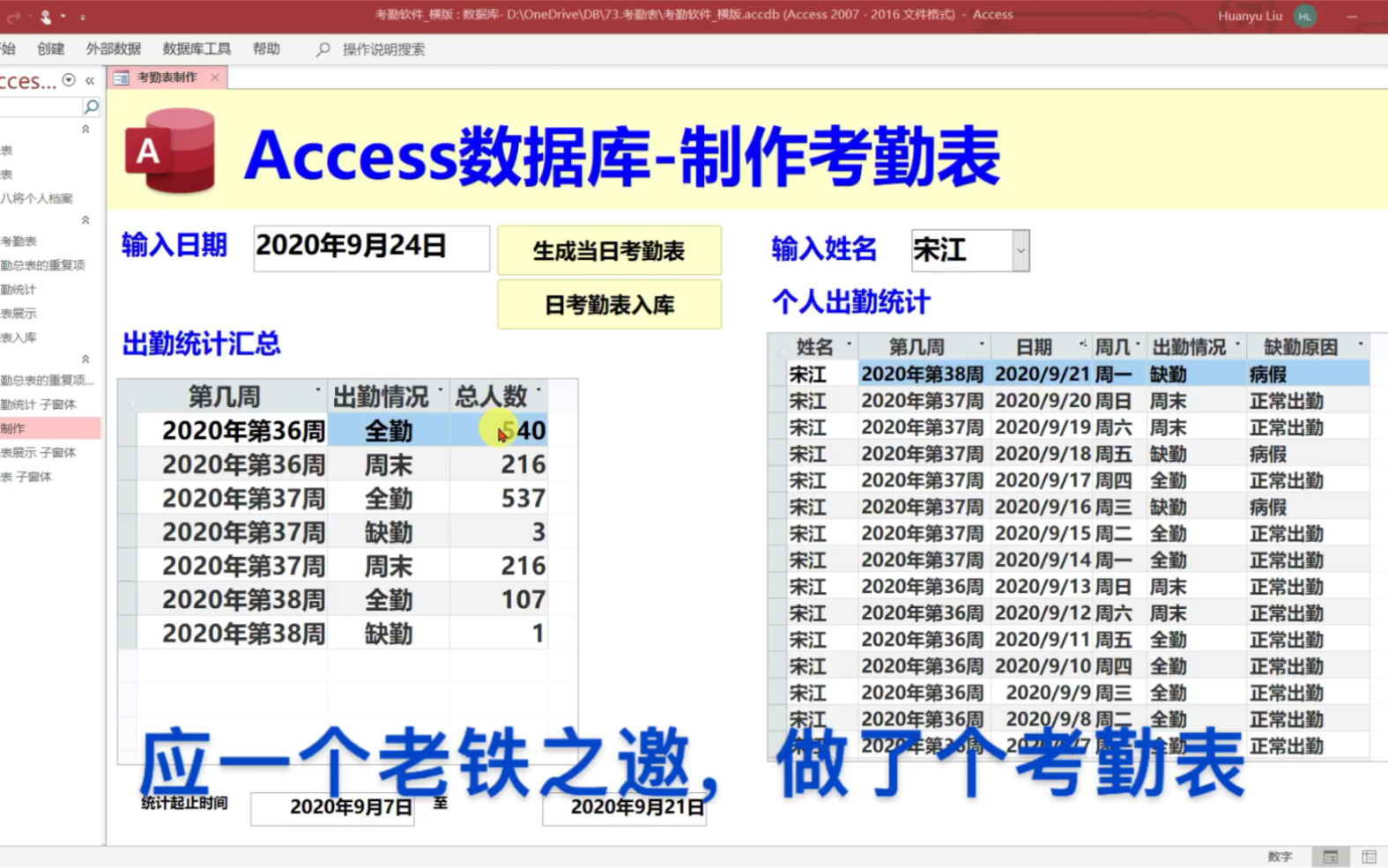The height and width of the screenshot is (868, 1388).
Task: Open the 外部数据 ribbon tab
Action: pyautogui.click(x=114, y=49)
